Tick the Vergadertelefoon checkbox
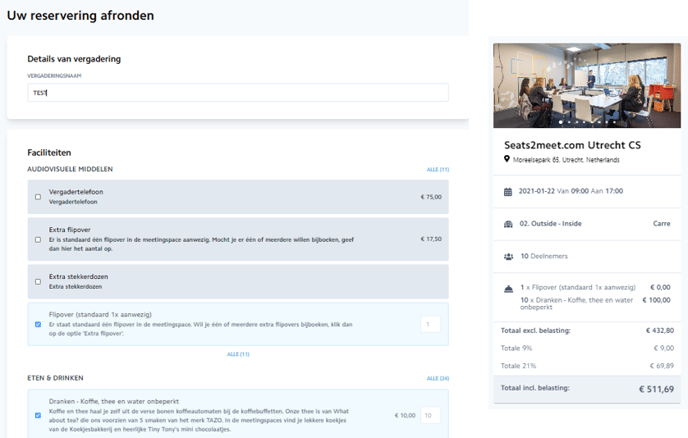The height and width of the screenshot is (438, 688). (38, 197)
